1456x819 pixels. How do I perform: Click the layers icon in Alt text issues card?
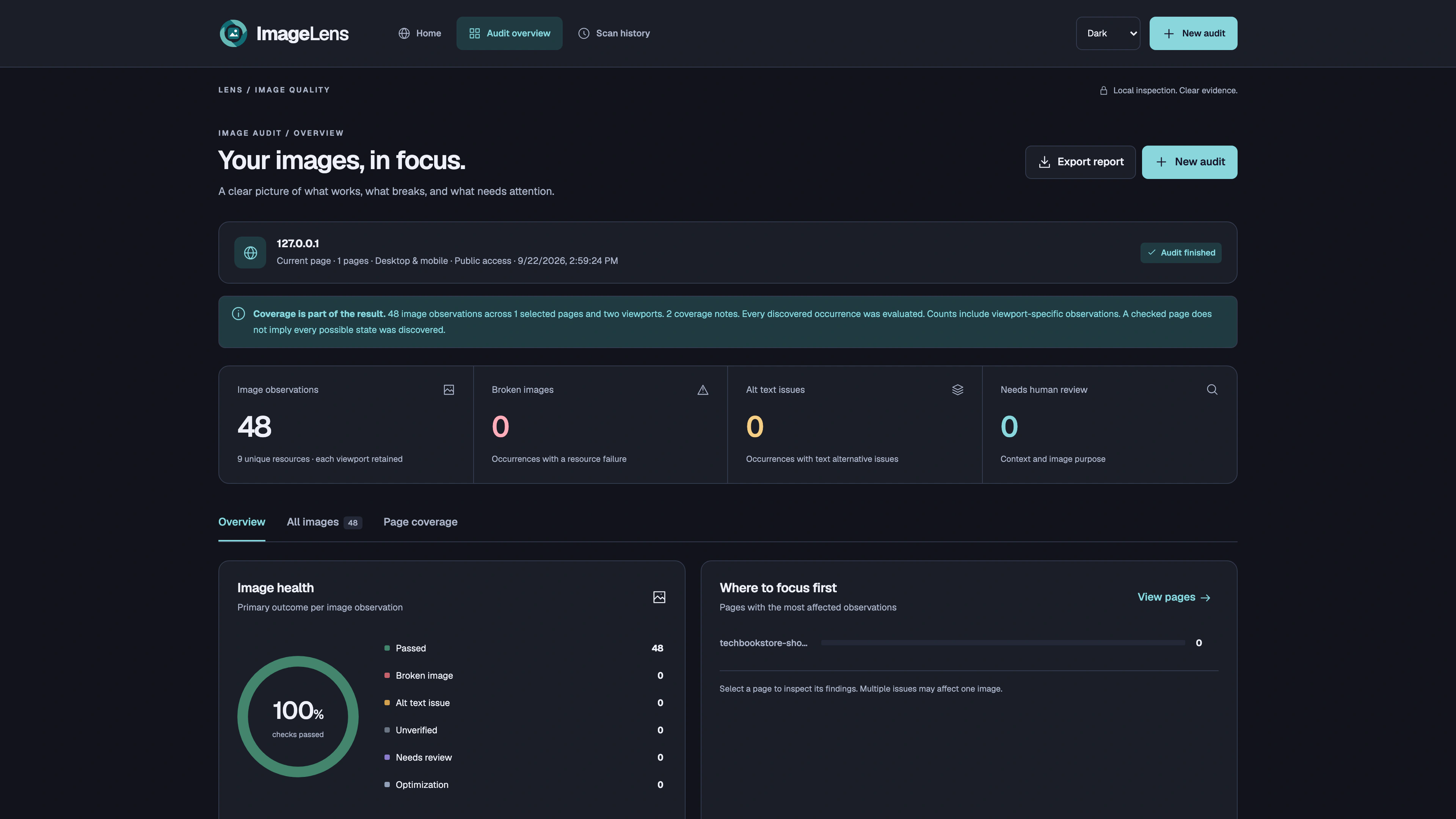957,390
